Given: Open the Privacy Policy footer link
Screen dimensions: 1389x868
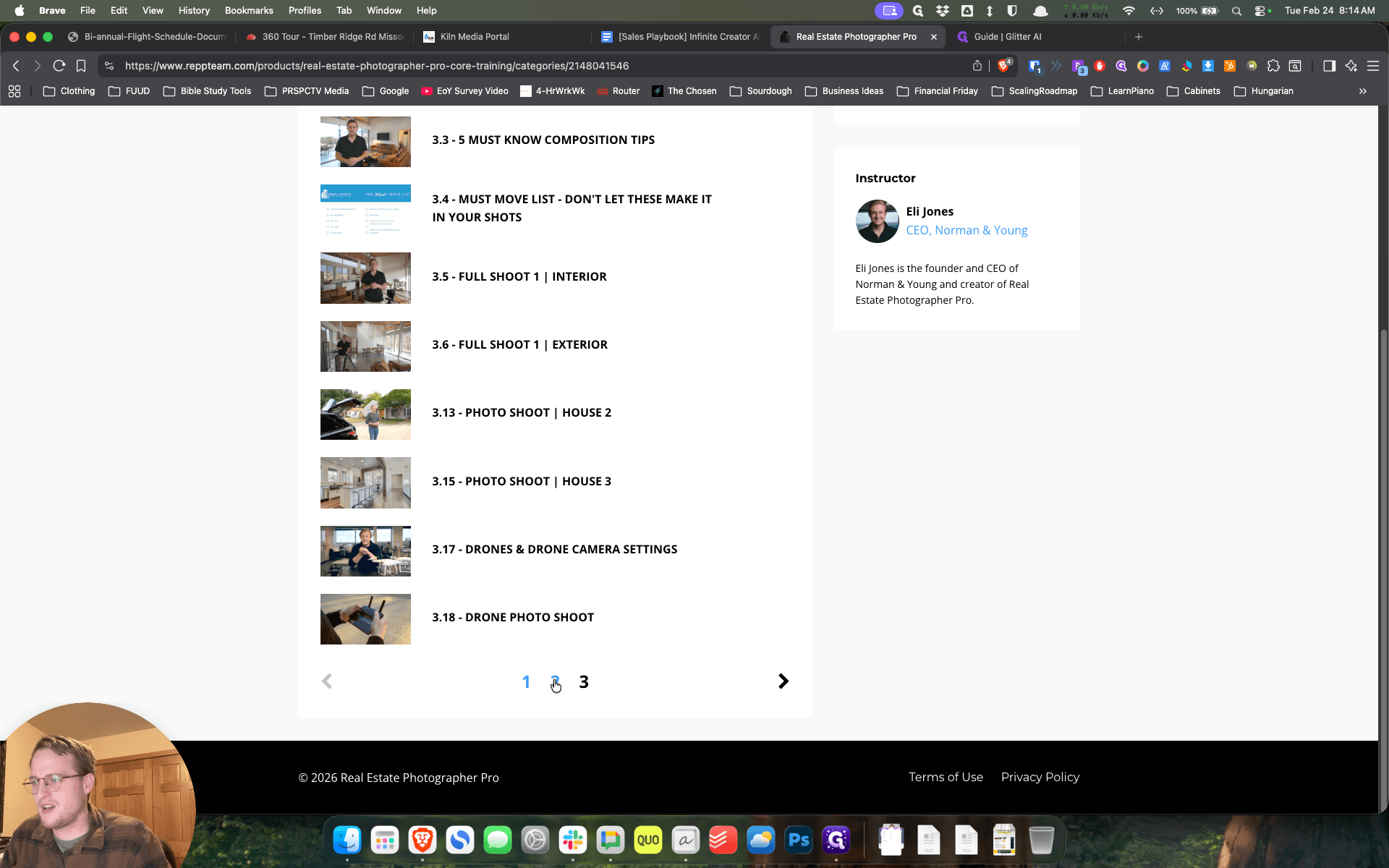Looking at the screenshot, I should [x=1040, y=777].
